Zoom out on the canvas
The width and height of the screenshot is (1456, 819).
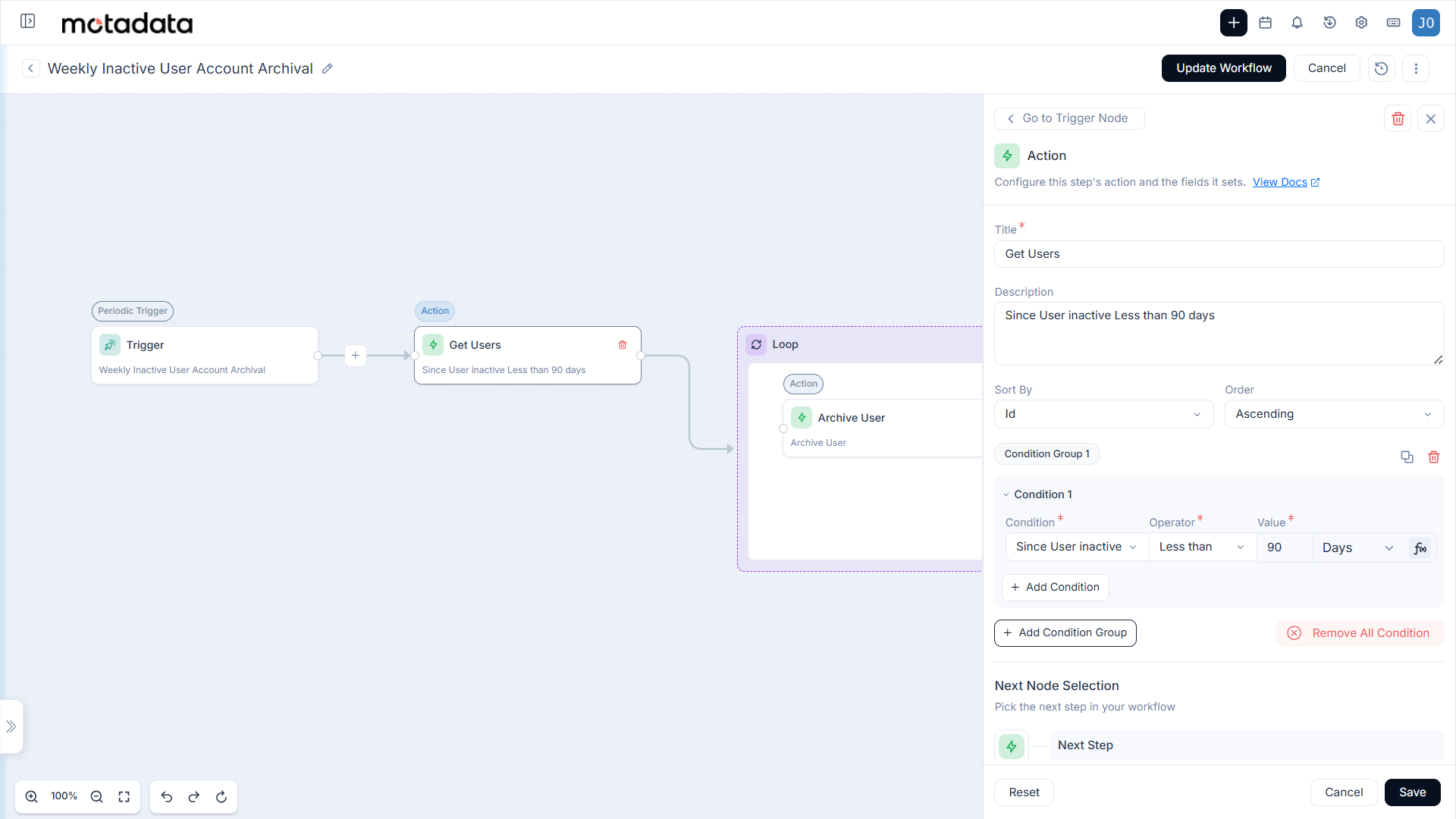click(96, 796)
